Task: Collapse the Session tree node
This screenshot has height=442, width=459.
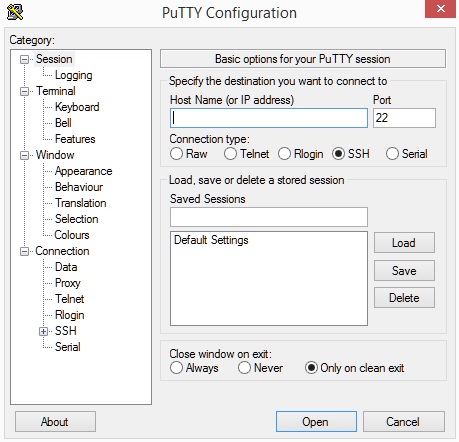Action: tap(24, 60)
